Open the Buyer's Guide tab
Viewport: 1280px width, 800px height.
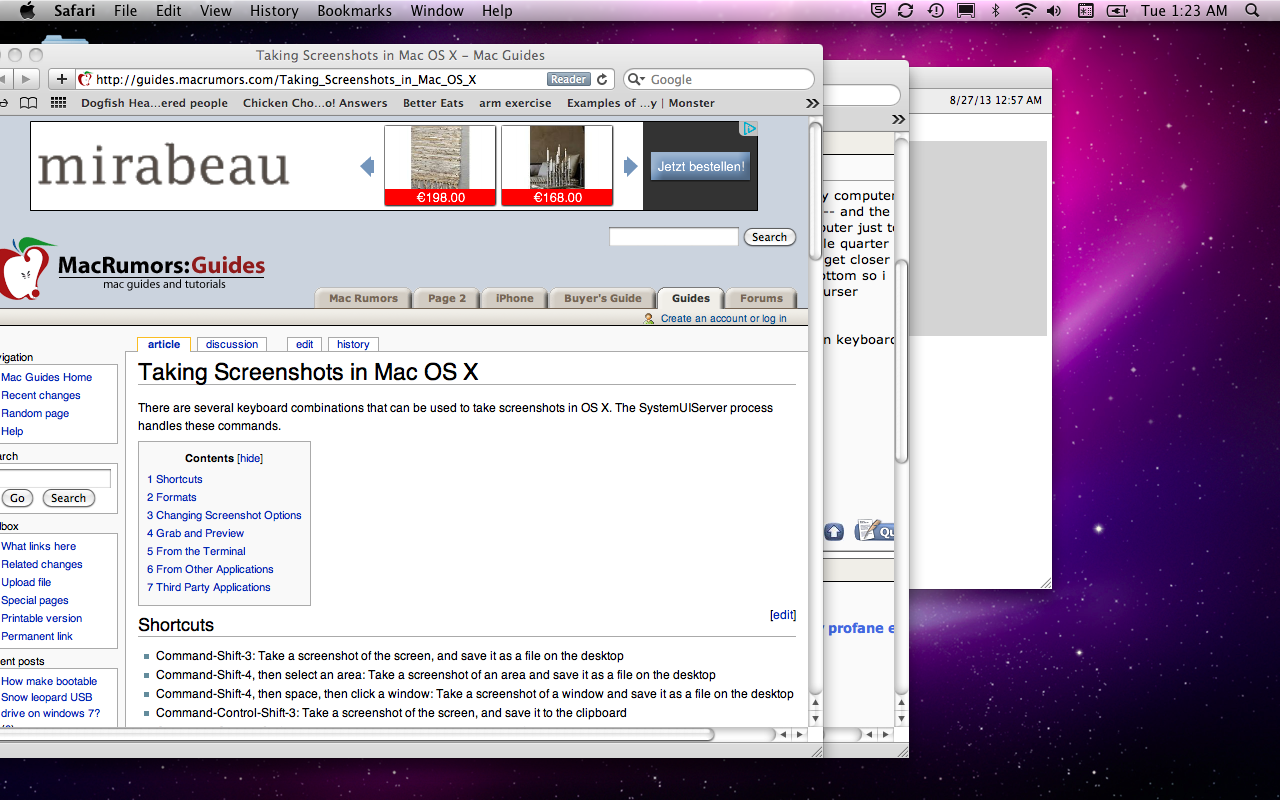pyautogui.click(x=602, y=298)
